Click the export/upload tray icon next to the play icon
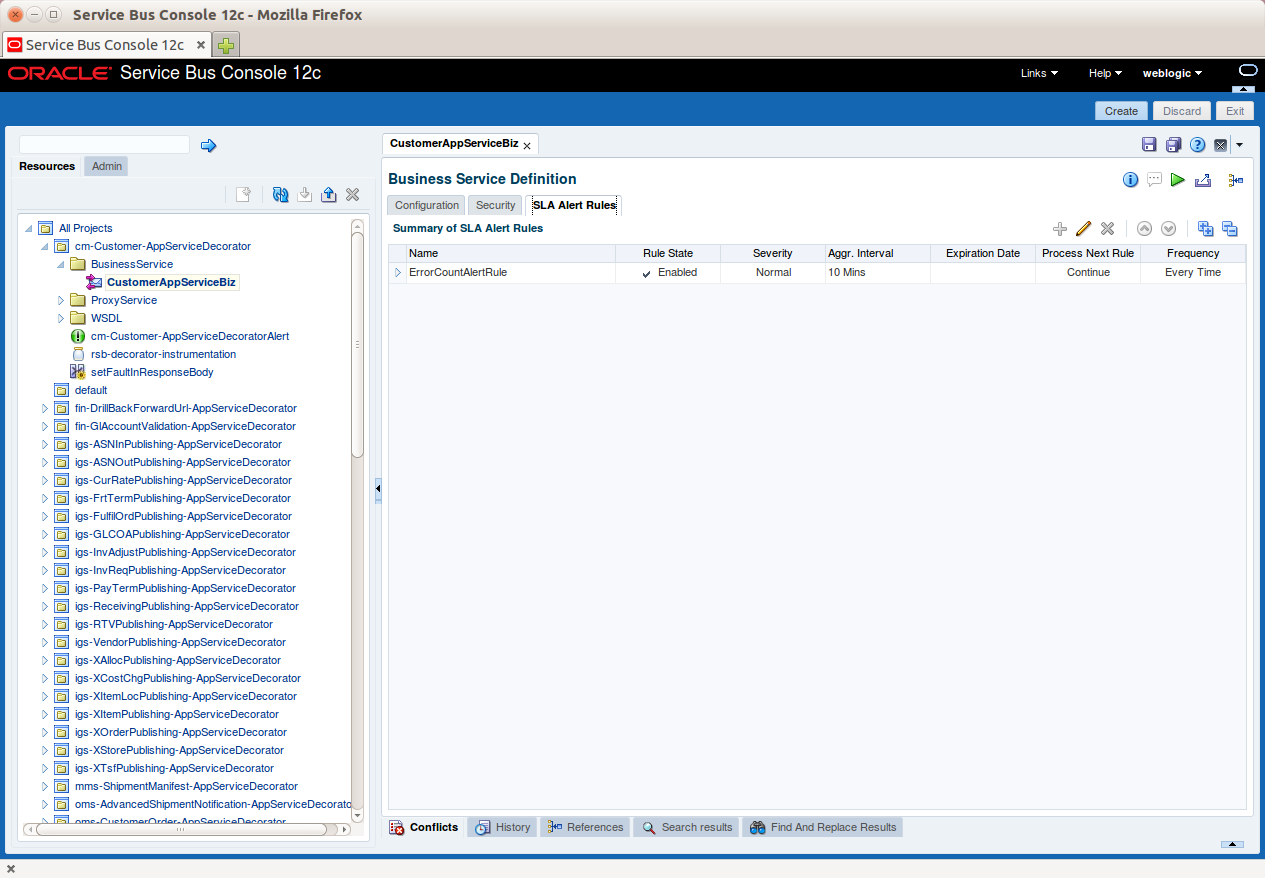Viewport: 1265px width, 878px height. click(1203, 180)
